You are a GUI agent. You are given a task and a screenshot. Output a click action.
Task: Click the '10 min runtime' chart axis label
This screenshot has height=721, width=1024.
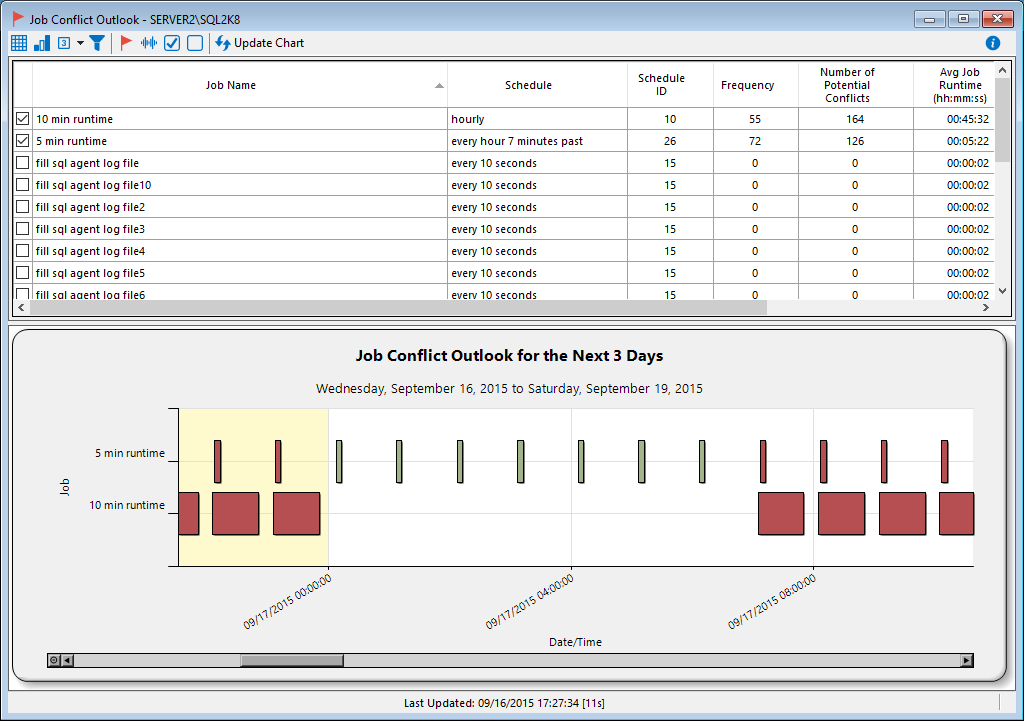coord(127,505)
